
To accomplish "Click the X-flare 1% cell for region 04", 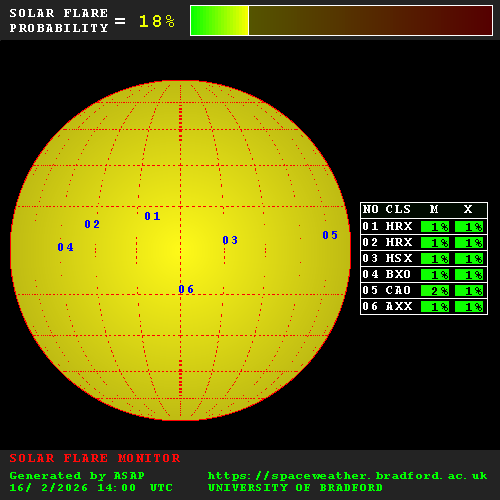I will point(469,275).
